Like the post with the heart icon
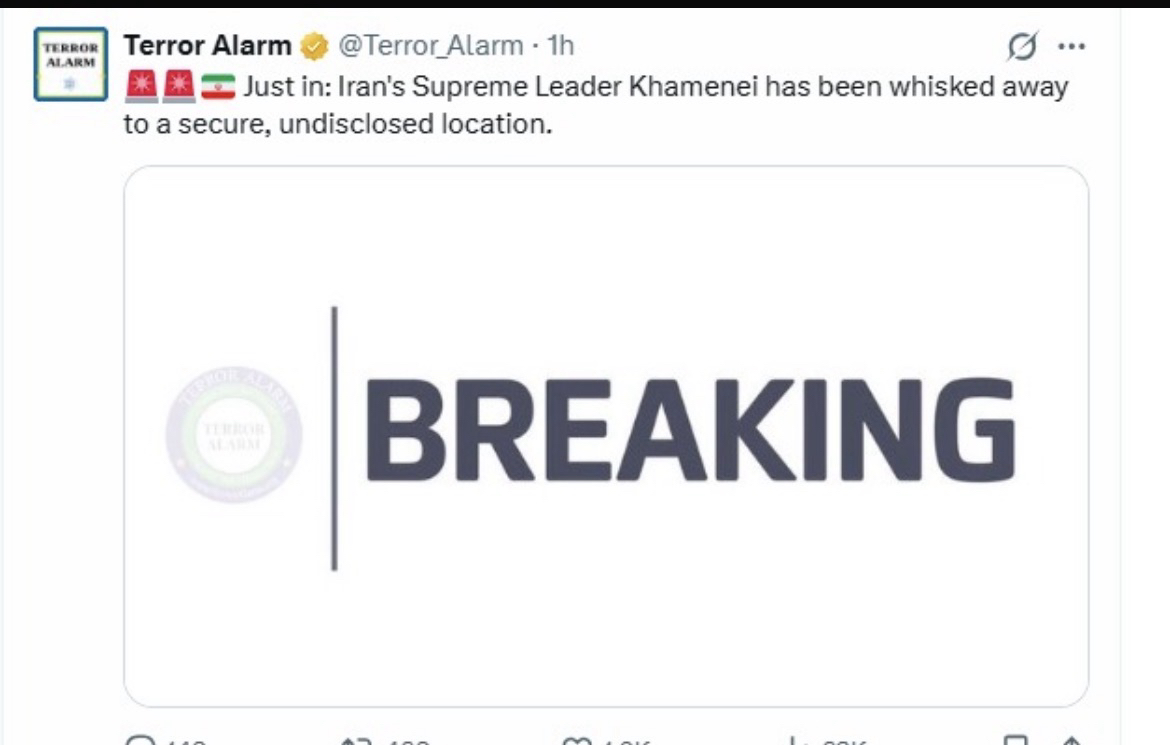The image size is (1170, 745). coord(577,741)
